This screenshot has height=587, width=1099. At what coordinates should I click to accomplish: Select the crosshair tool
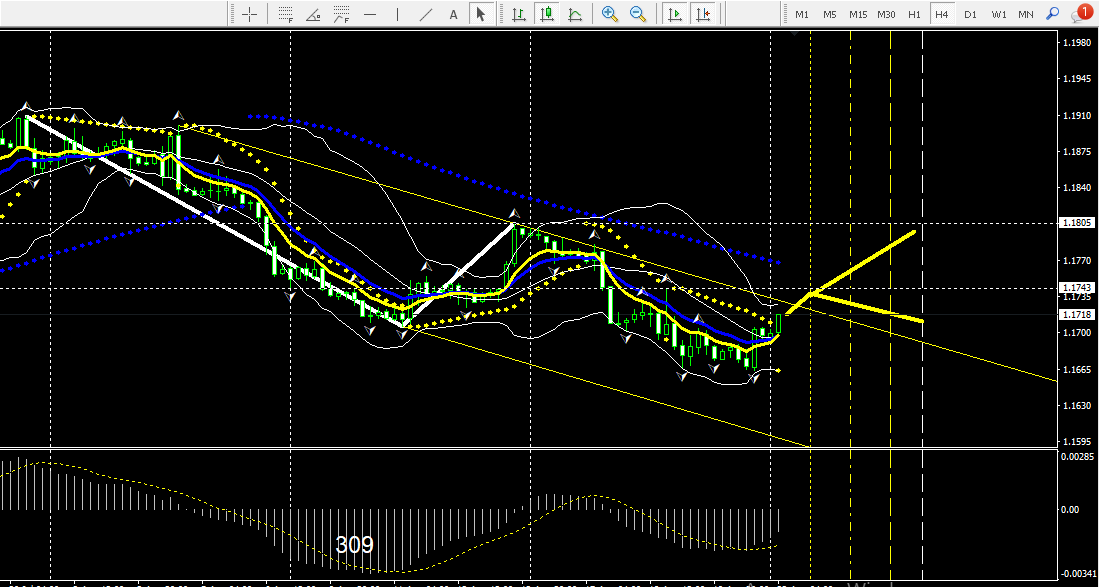coord(249,14)
